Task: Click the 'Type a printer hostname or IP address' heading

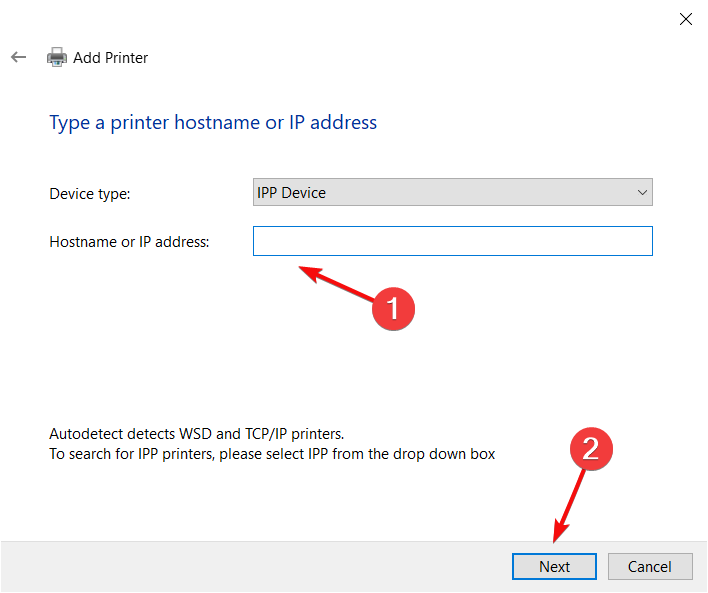Action: (x=213, y=123)
